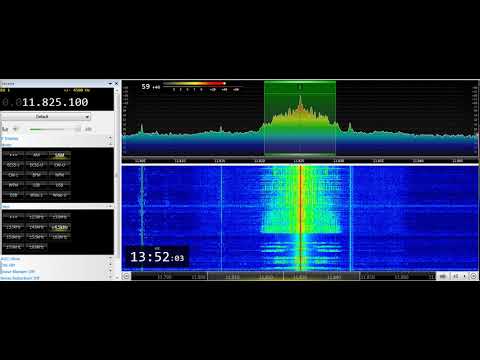Choose CW-L mode
Screen dimensions: 480x360
pos(13,175)
